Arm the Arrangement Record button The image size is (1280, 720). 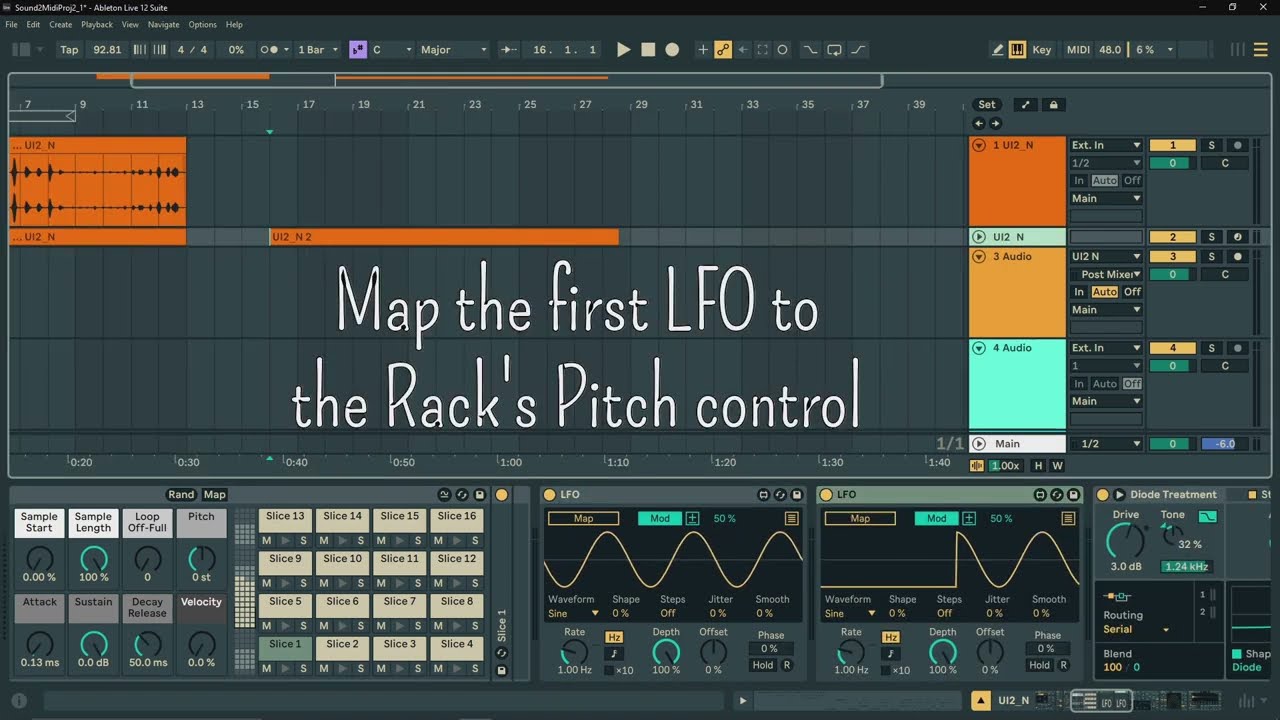(672, 50)
